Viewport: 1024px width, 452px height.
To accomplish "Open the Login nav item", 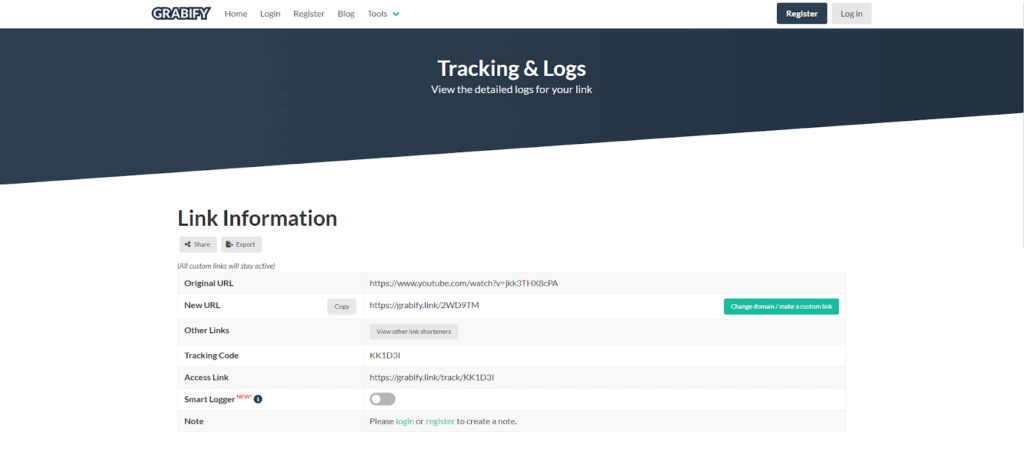I will click(x=270, y=14).
